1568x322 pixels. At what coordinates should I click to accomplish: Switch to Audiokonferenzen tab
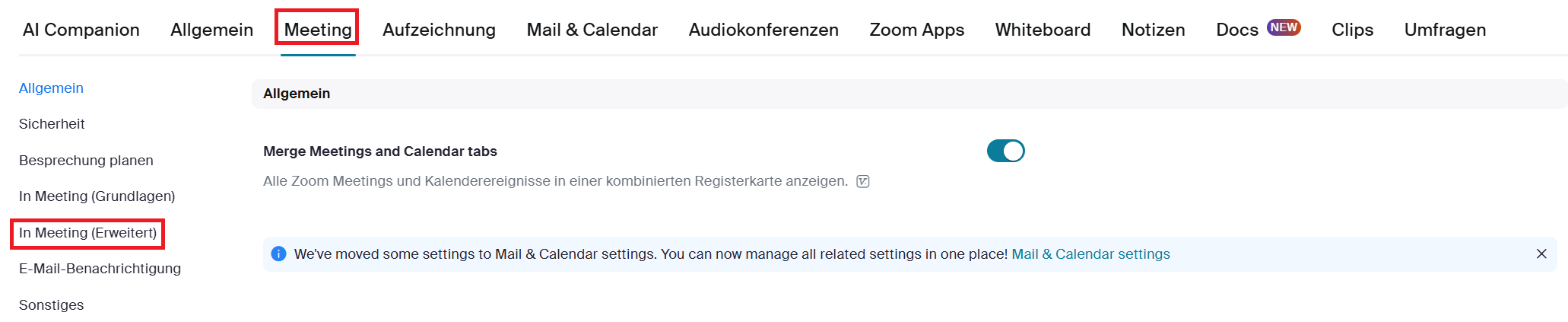point(763,30)
